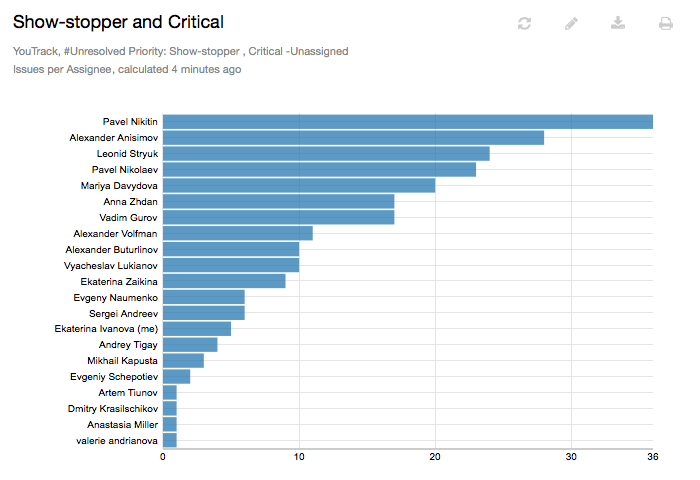The width and height of the screenshot is (700, 480).
Task: Select the Ekaterina Zaikina bar
Action: click(x=224, y=281)
